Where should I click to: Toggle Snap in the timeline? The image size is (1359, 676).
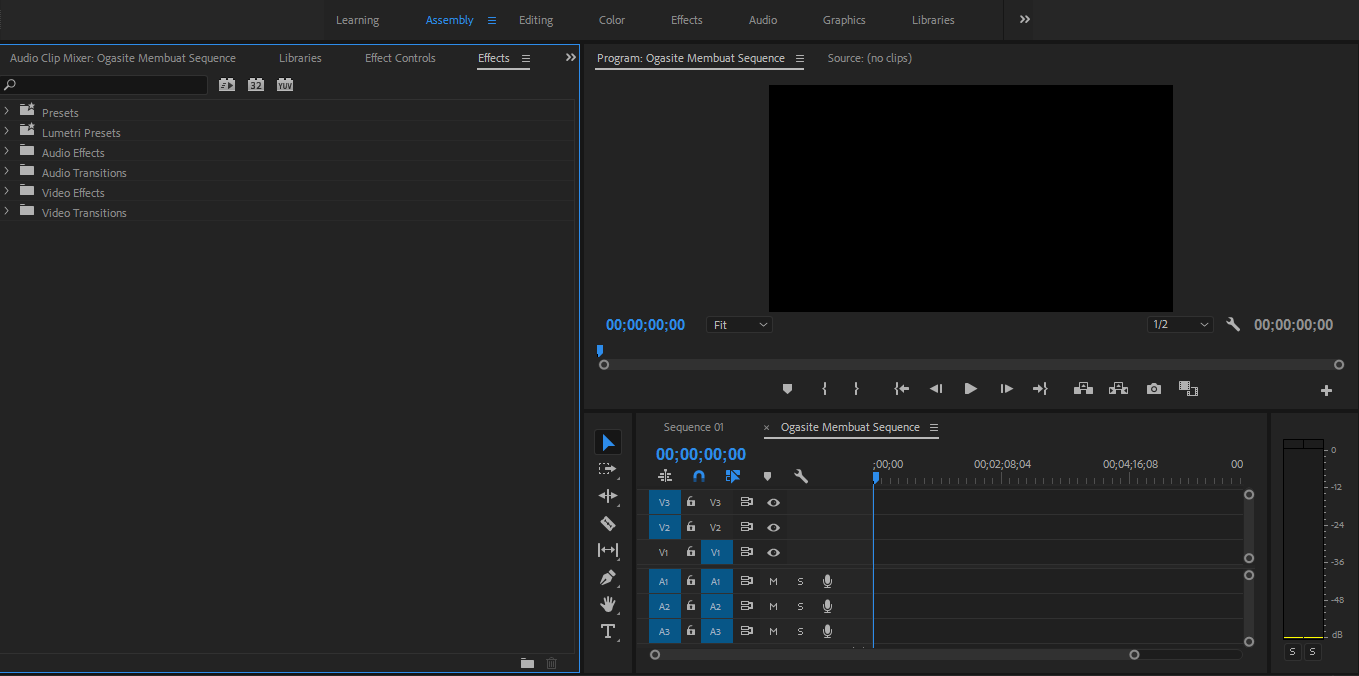click(698, 476)
